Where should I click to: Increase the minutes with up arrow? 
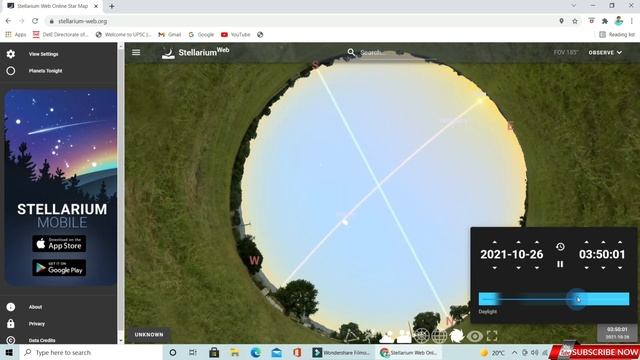click(x=603, y=242)
